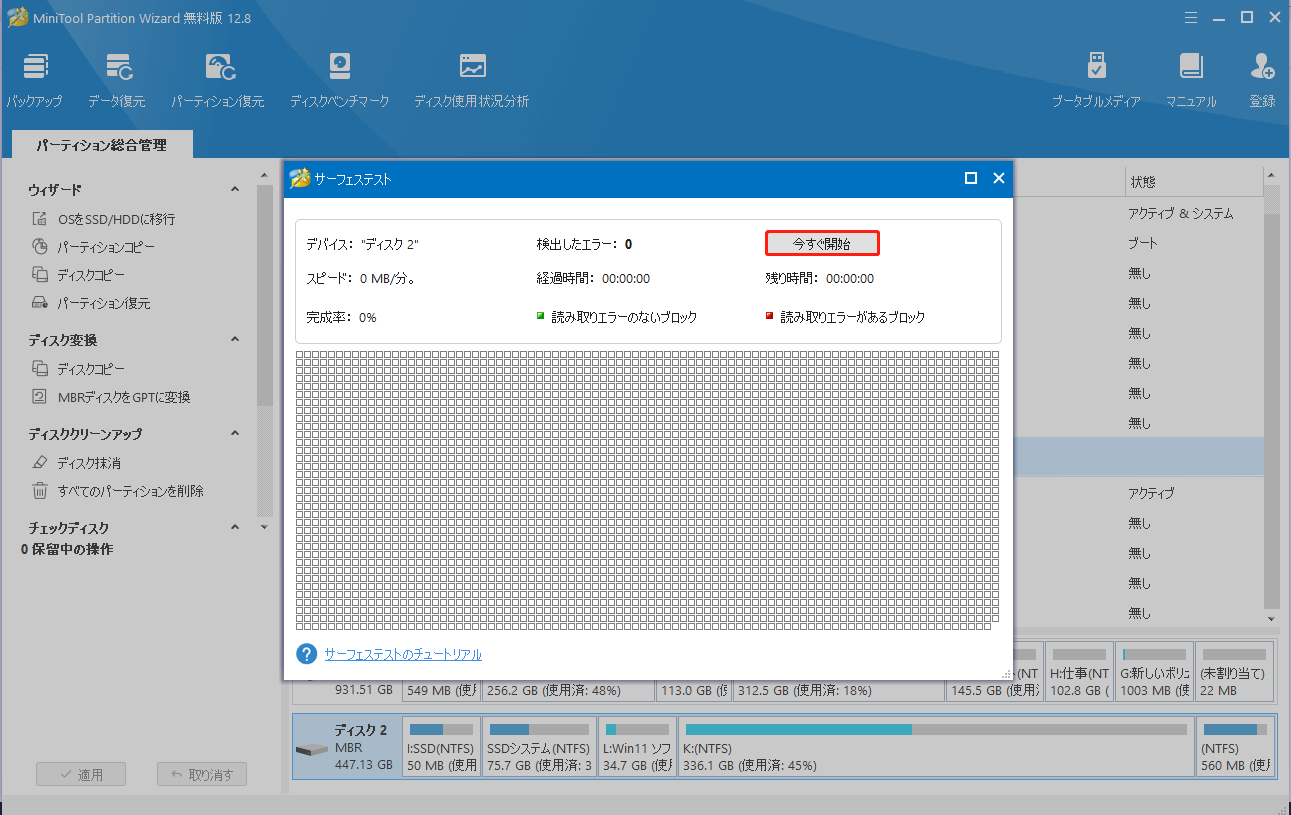Click the 検出したエラー: 0 label
The width and height of the screenshot is (1291, 815).
pos(584,243)
